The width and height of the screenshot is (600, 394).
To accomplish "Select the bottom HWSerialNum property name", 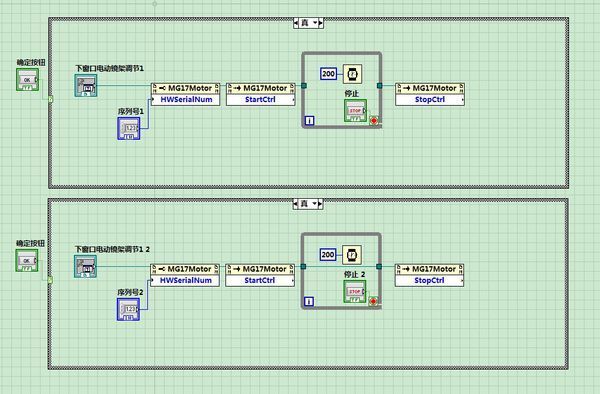I will pyautogui.click(x=185, y=281).
